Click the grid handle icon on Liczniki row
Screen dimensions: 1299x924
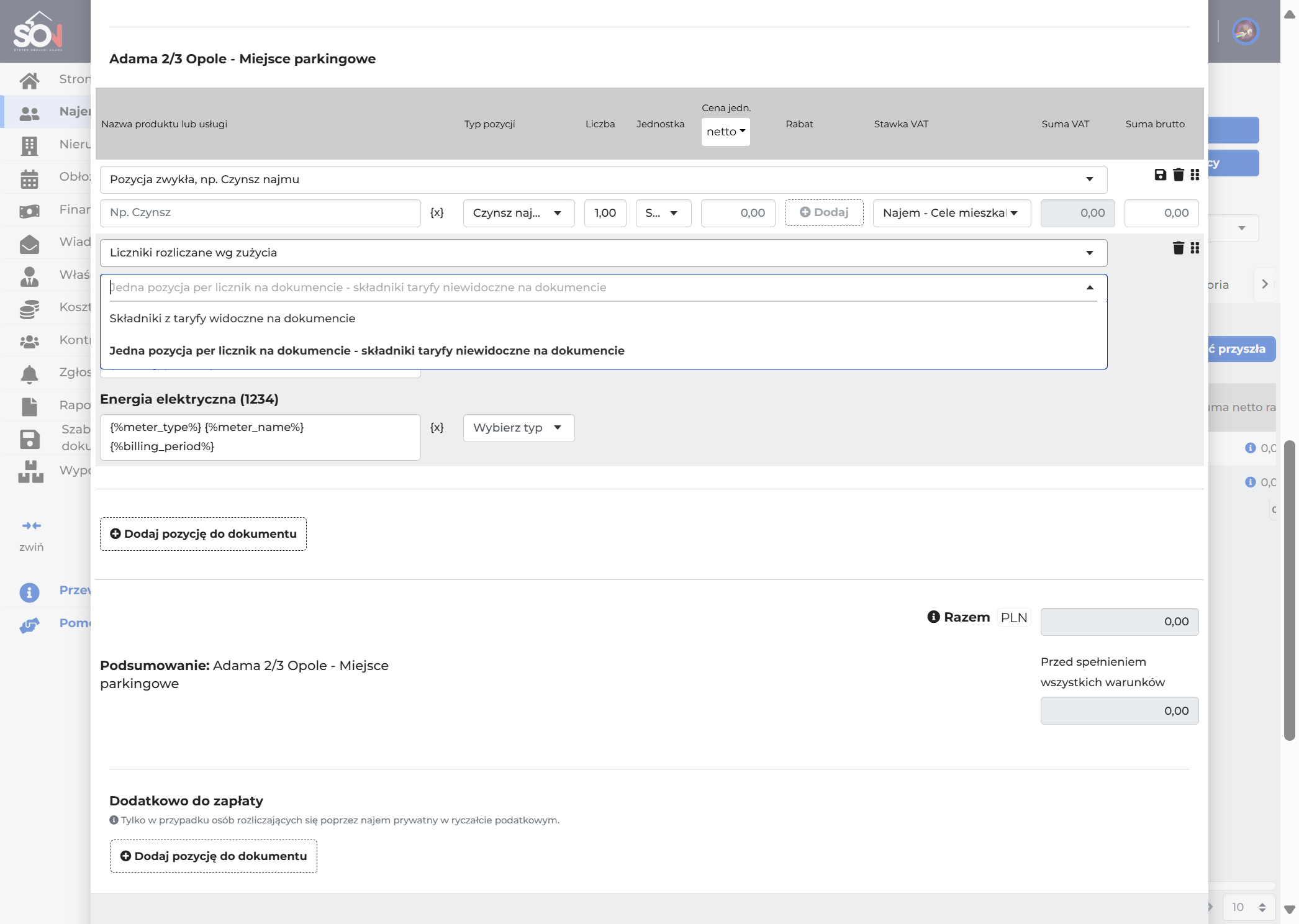pos(1195,248)
